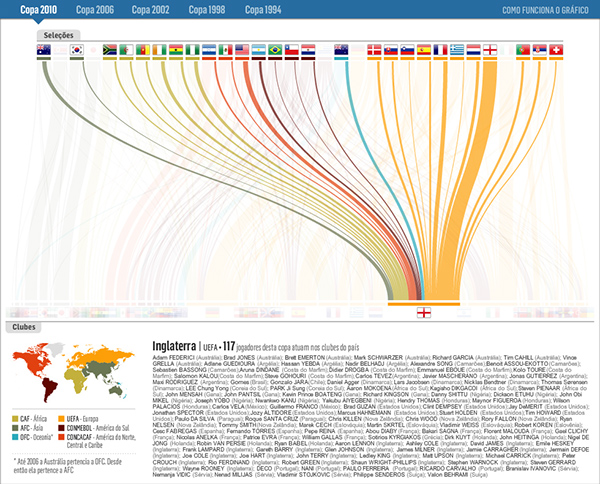Click the AFC Ásia legend color swatch

(x=15, y=428)
